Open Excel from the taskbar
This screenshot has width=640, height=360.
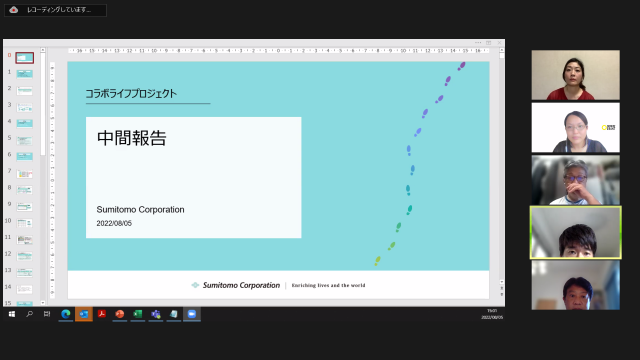tap(138, 314)
